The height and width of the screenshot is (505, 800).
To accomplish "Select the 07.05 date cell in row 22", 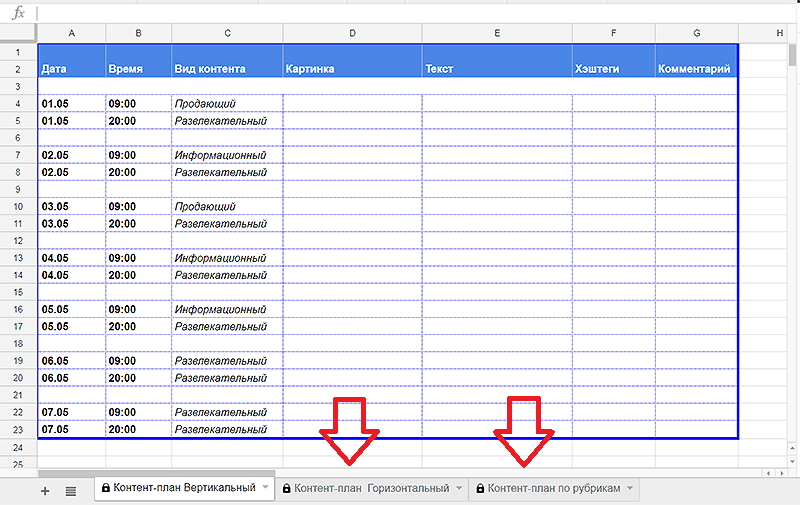I will coord(71,412).
